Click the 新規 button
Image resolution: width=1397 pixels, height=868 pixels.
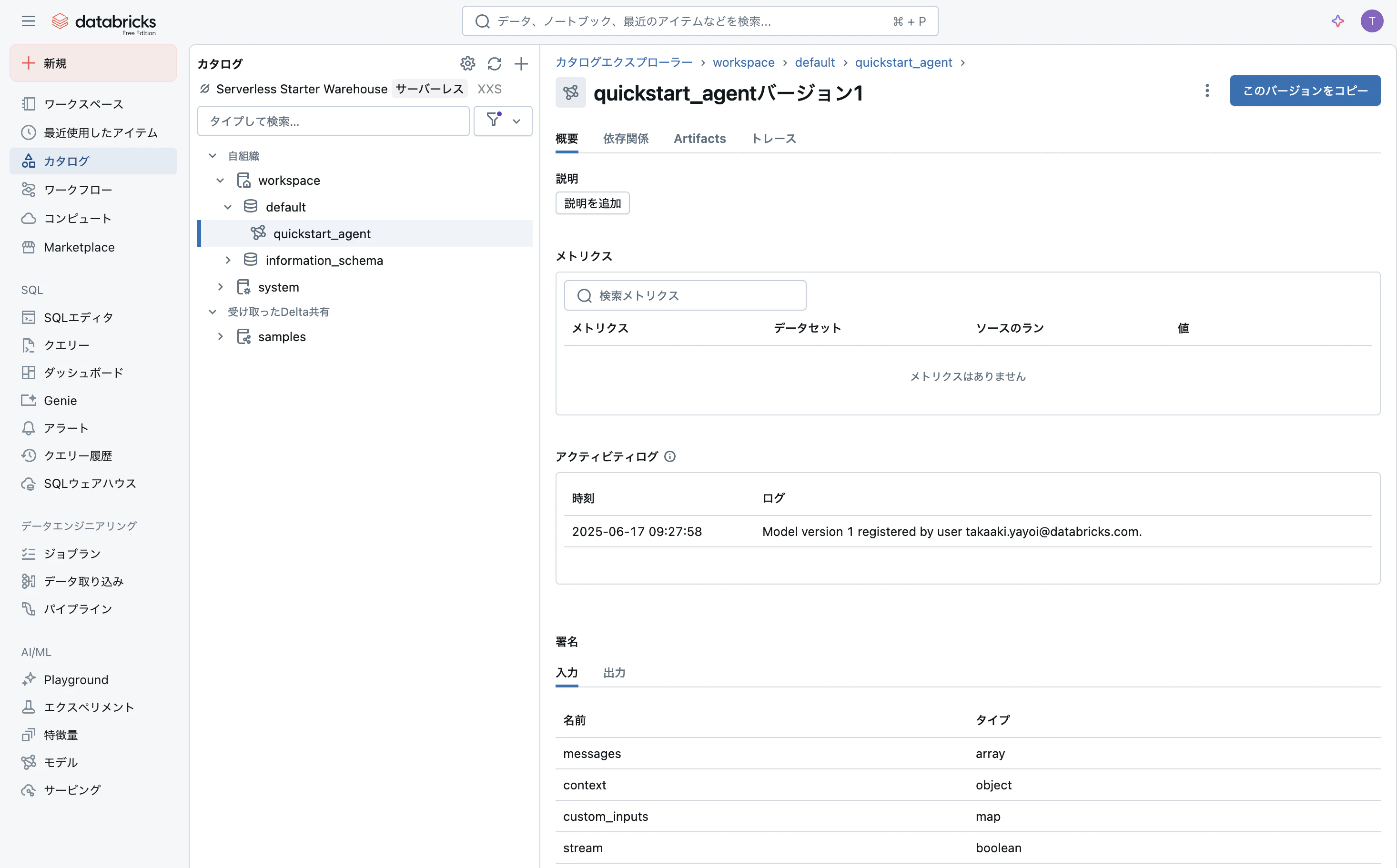(93, 63)
